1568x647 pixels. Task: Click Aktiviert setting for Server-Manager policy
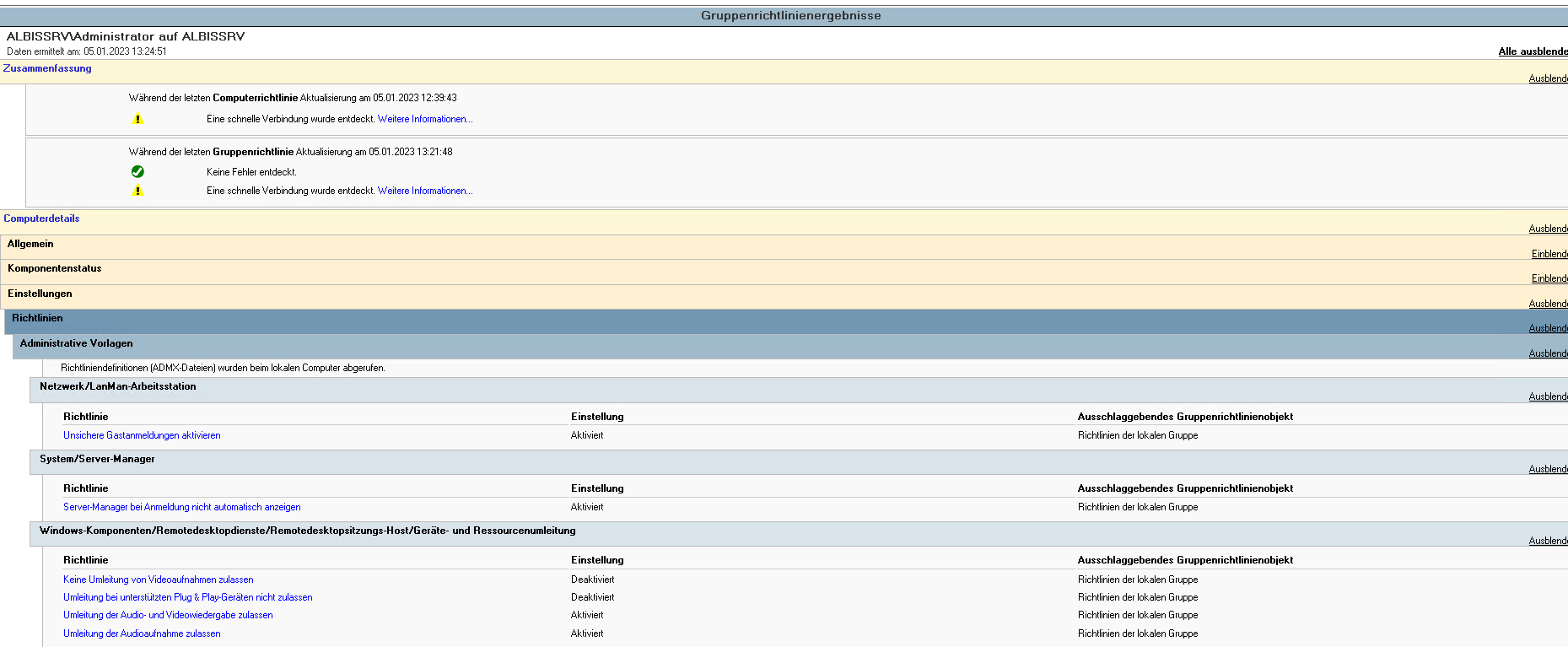587,507
